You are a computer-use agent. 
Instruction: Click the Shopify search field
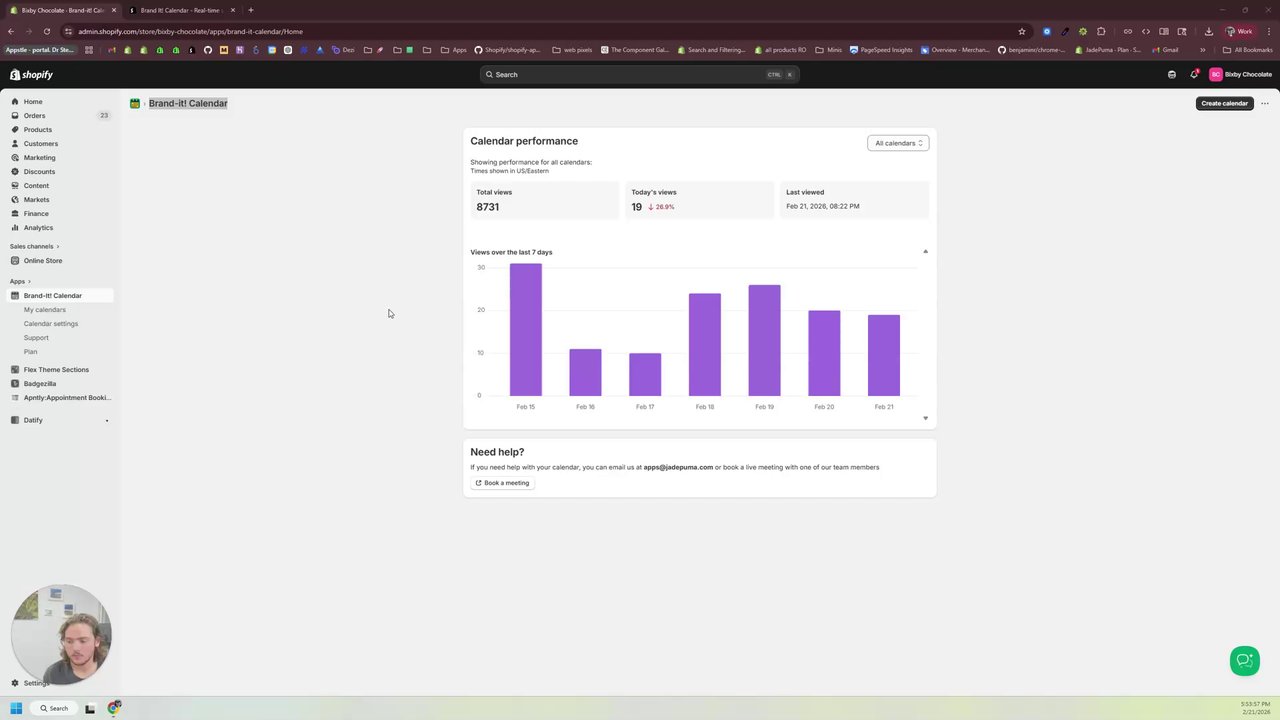[x=639, y=74]
